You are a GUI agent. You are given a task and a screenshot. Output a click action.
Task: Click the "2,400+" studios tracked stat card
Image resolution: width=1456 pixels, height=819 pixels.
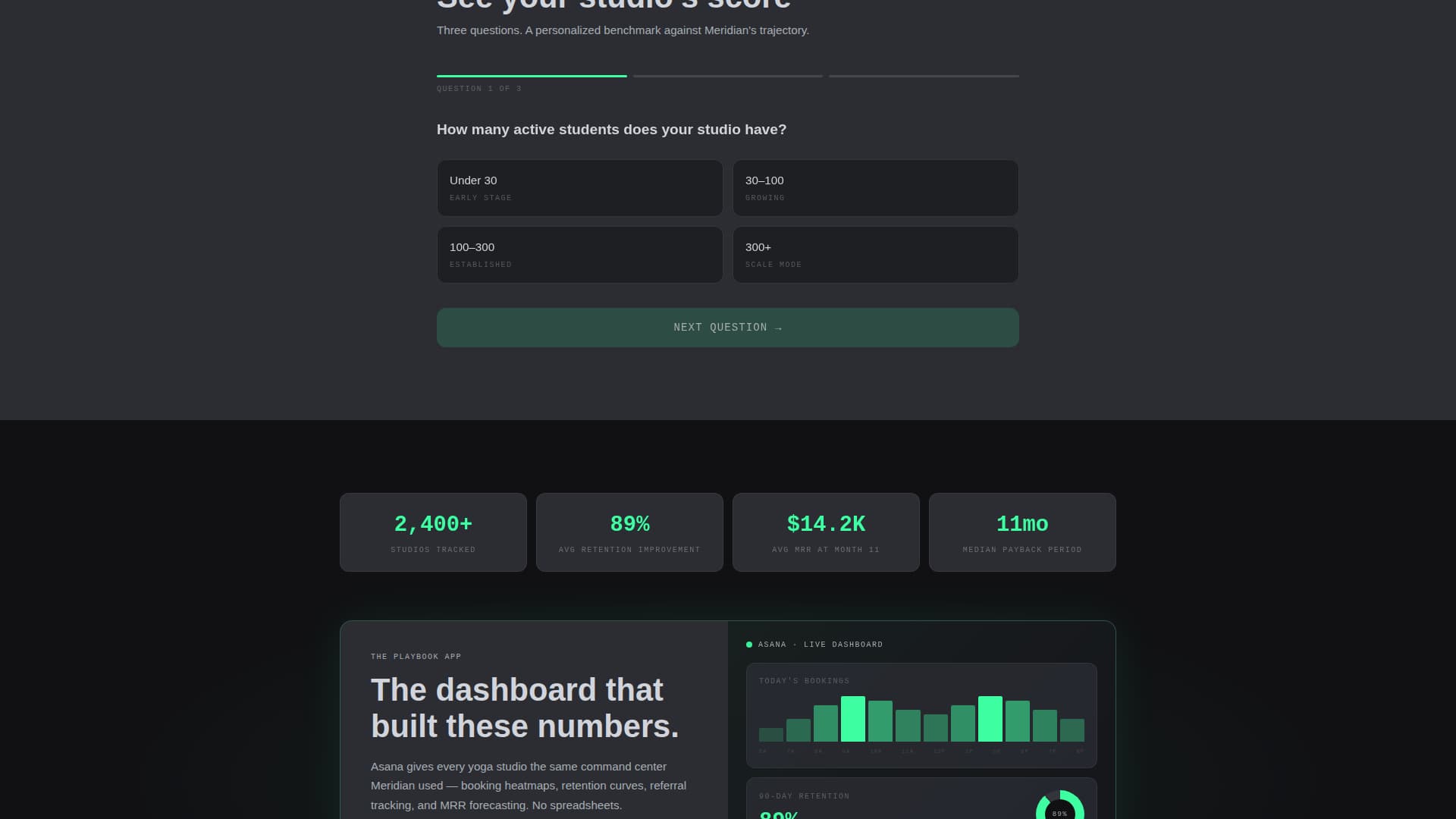[433, 532]
